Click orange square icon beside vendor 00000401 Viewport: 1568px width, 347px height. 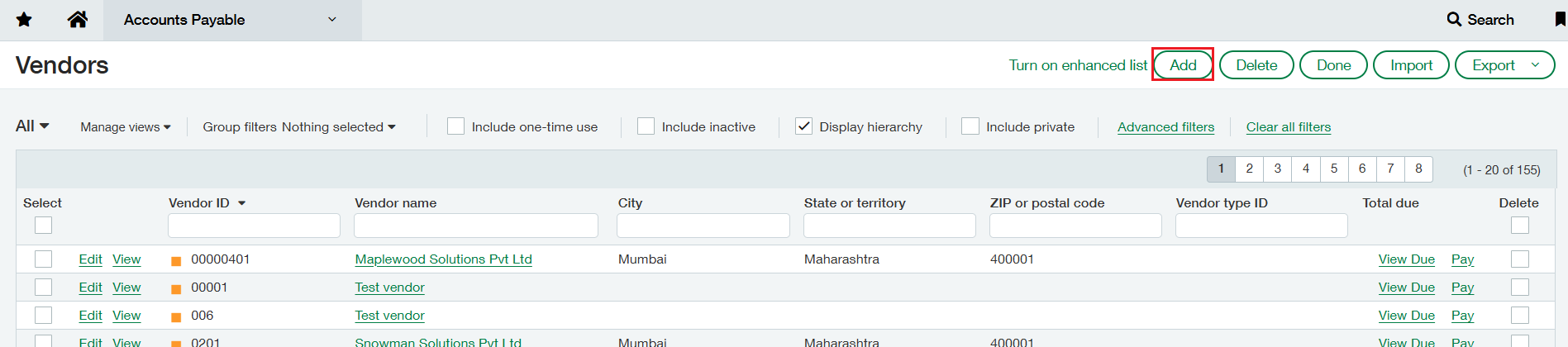(x=176, y=261)
